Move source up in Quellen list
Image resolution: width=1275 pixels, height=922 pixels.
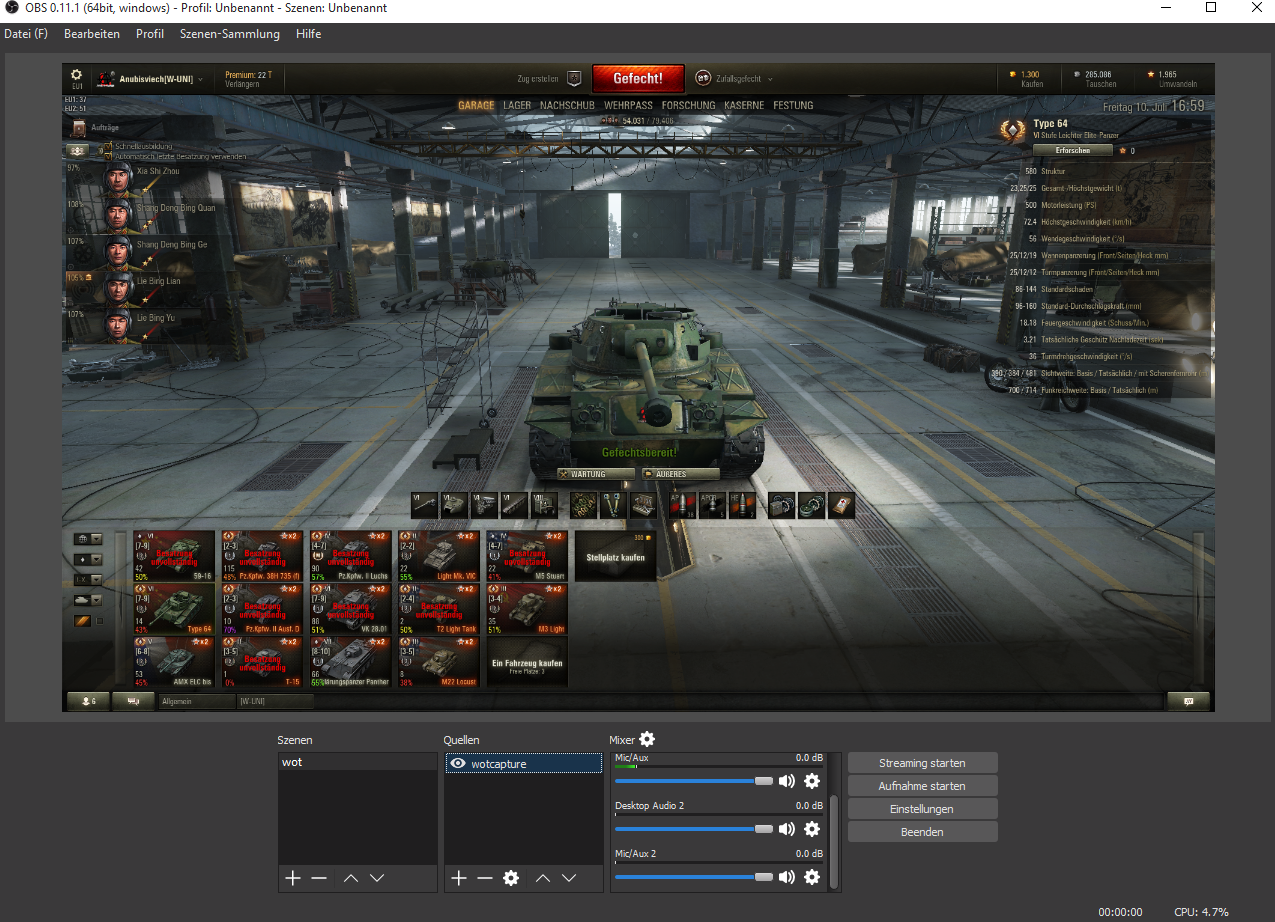[x=542, y=878]
